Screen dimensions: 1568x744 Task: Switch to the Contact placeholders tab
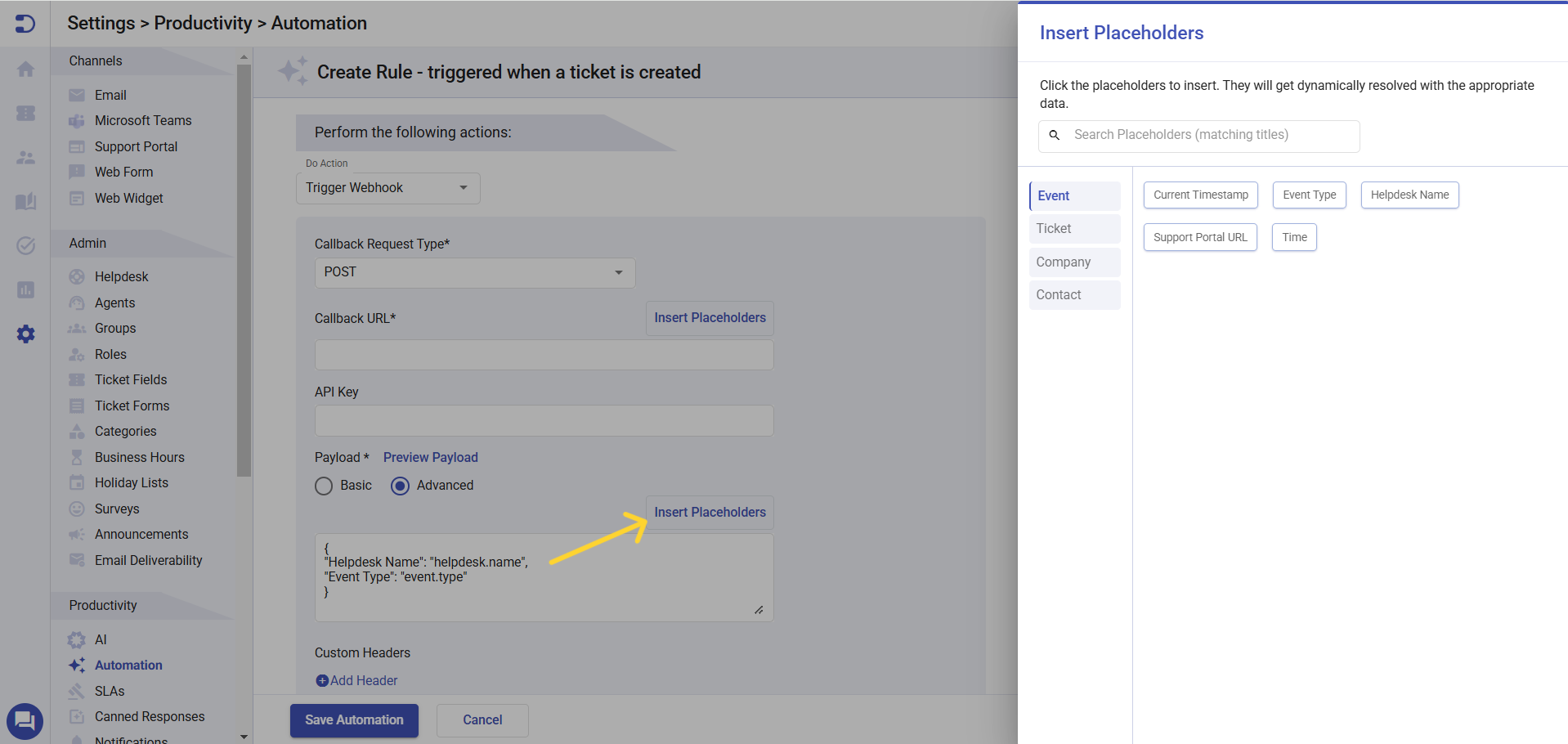tap(1059, 294)
